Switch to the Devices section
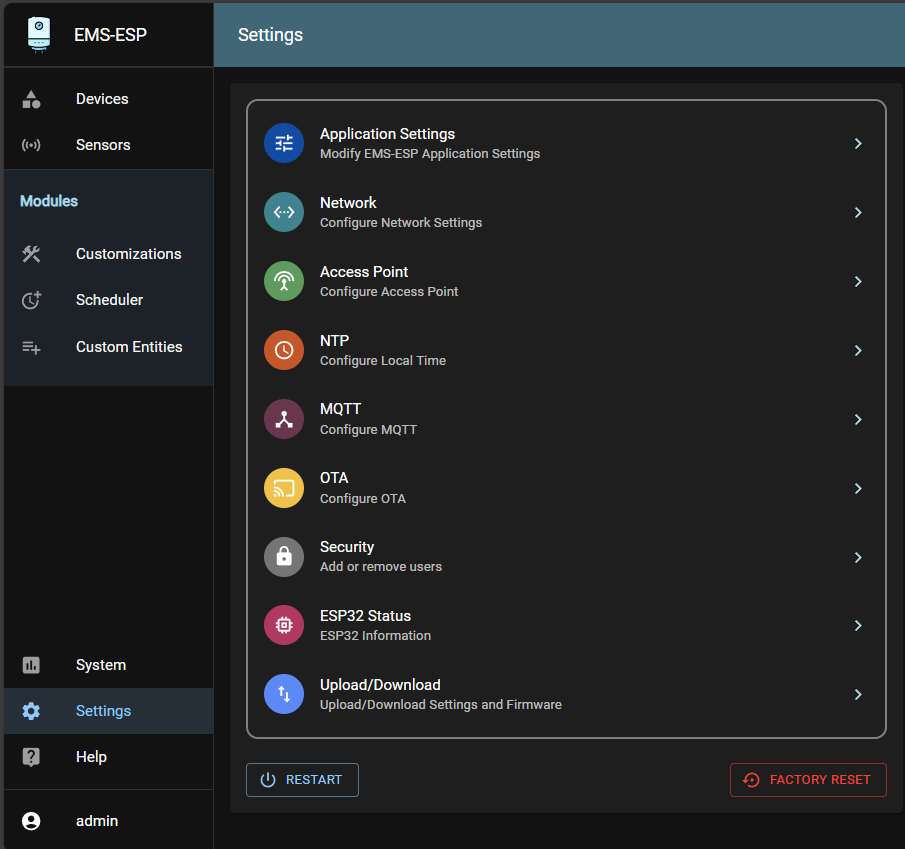Image resolution: width=905 pixels, height=849 pixels. pos(101,98)
